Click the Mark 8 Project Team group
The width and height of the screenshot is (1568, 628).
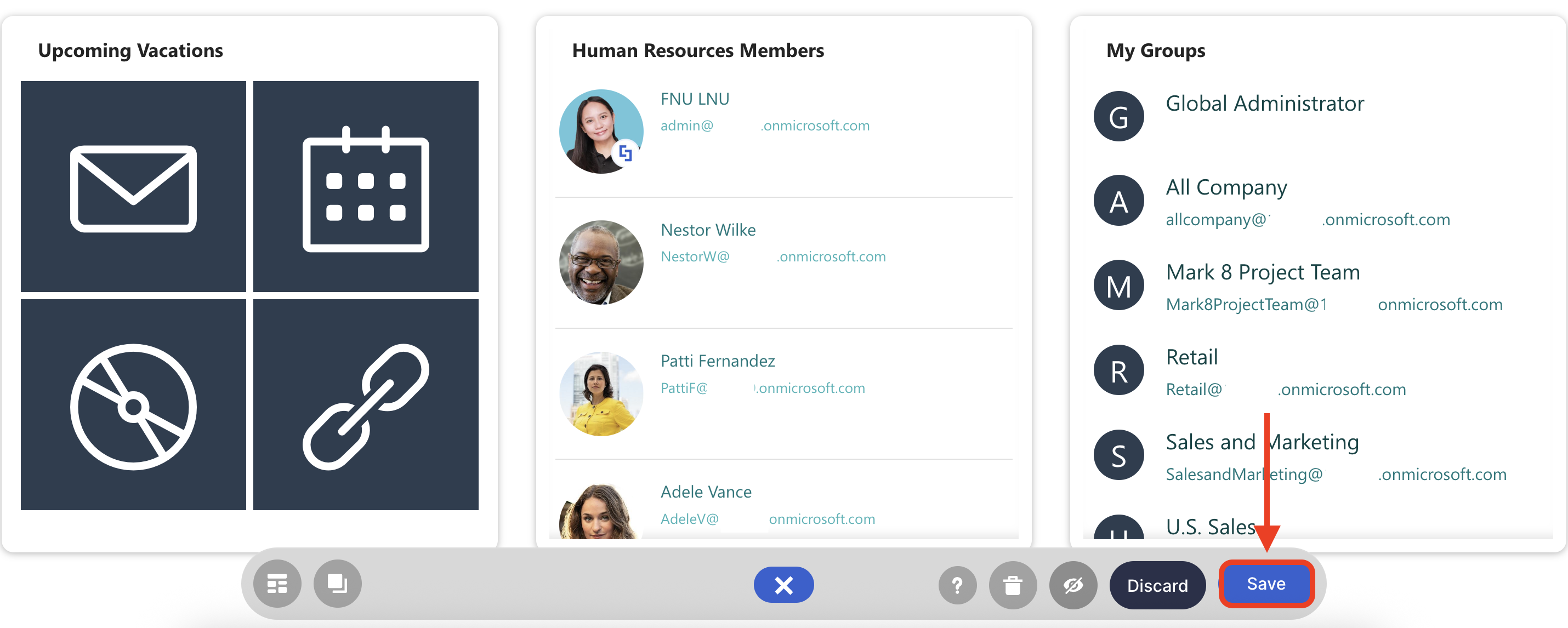(1262, 272)
